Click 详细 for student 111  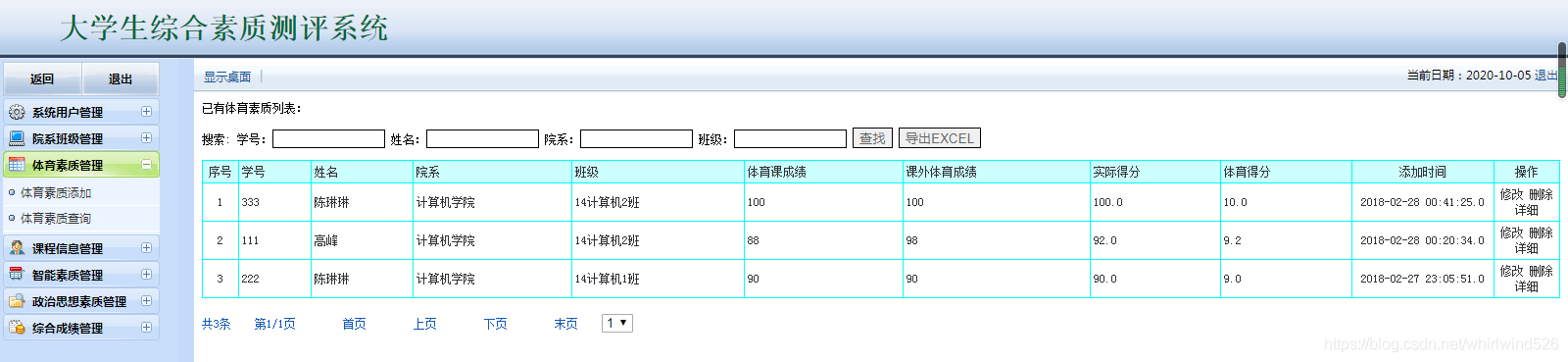coord(1526,248)
